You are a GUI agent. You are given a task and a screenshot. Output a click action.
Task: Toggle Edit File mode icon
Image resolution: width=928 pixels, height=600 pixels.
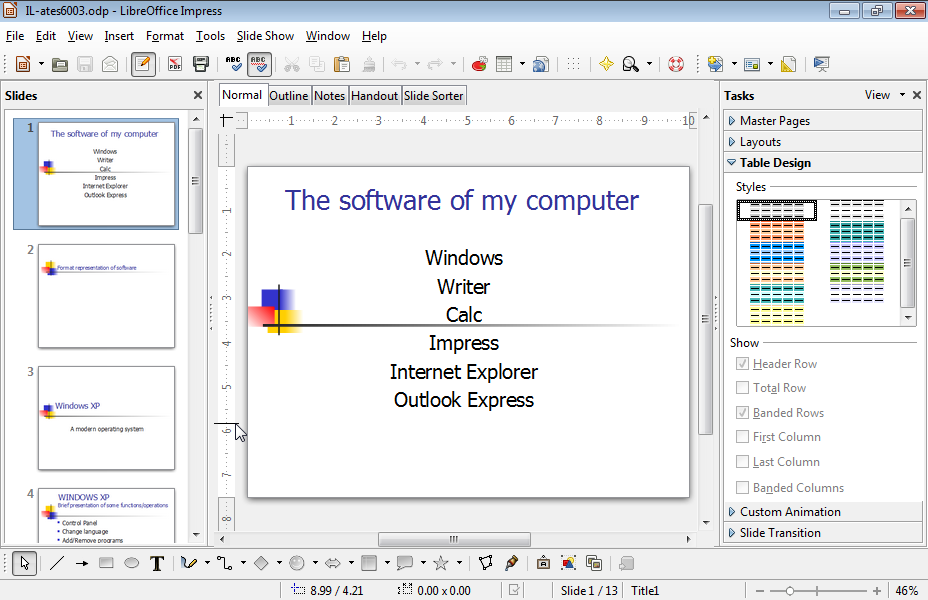click(143, 64)
